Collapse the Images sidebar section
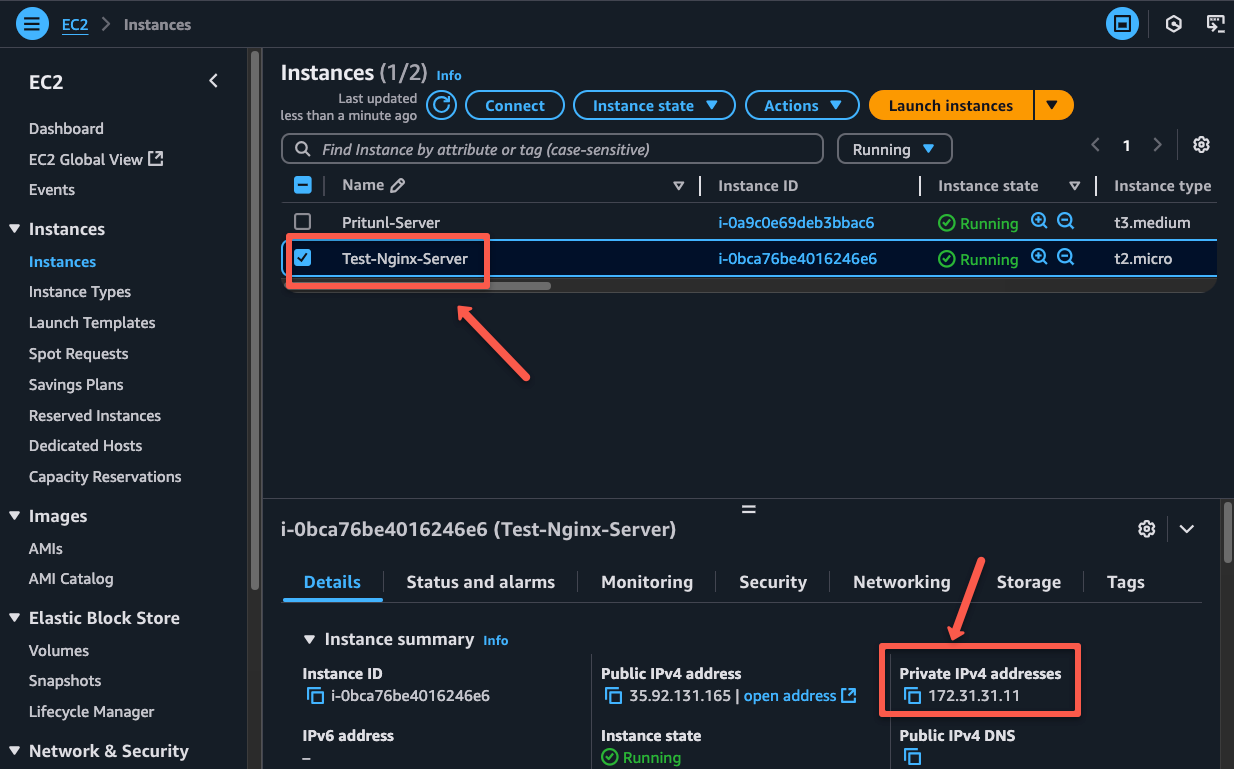This screenshot has height=769, width=1234. click(14, 516)
